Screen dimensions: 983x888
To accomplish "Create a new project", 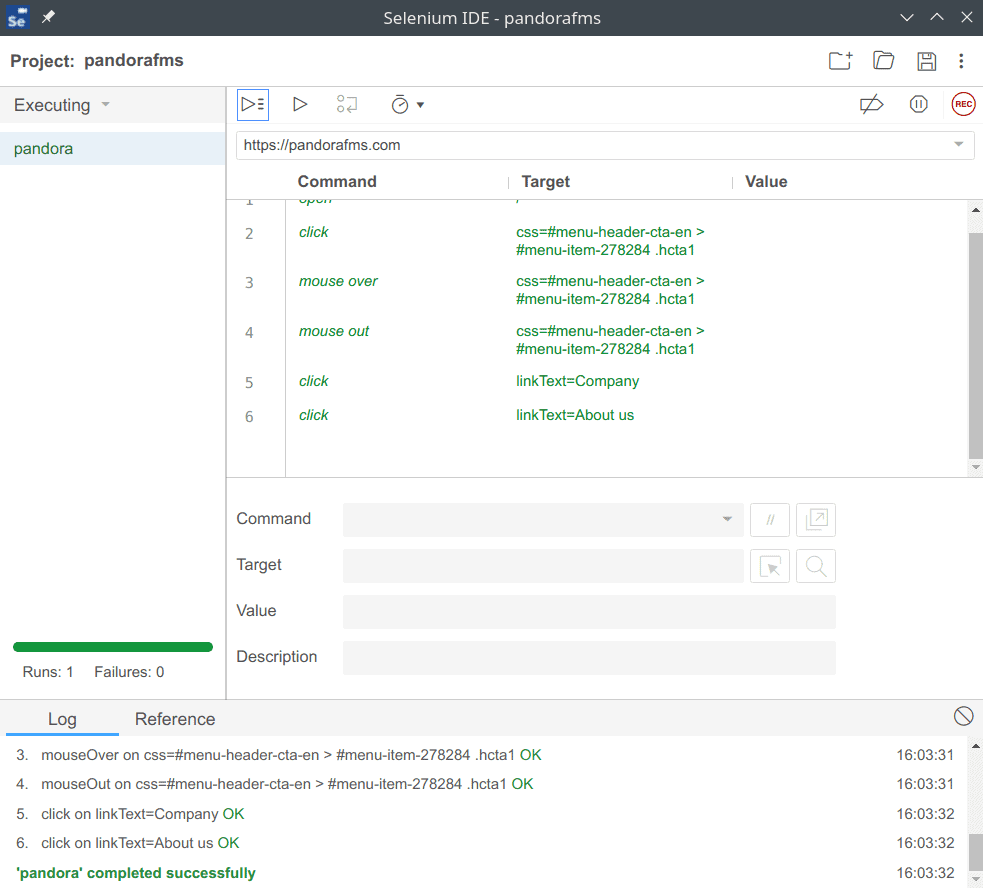I will (840, 61).
